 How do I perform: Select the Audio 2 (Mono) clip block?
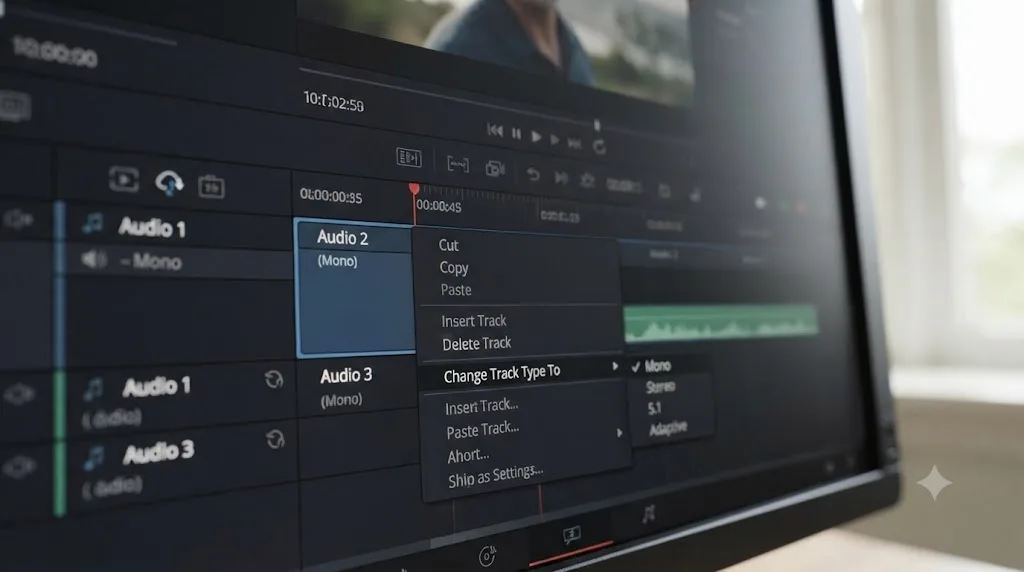point(355,288)
